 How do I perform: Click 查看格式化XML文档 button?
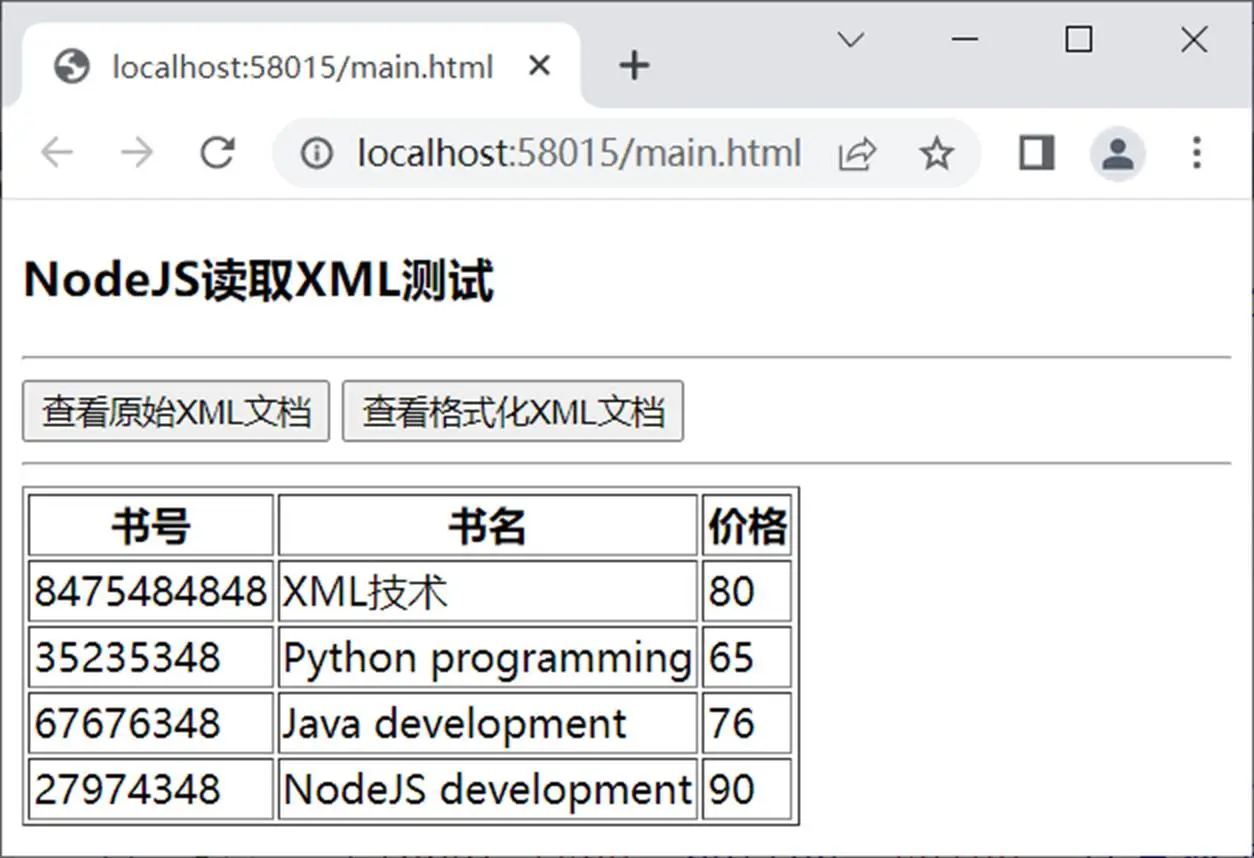coord(513,411)
